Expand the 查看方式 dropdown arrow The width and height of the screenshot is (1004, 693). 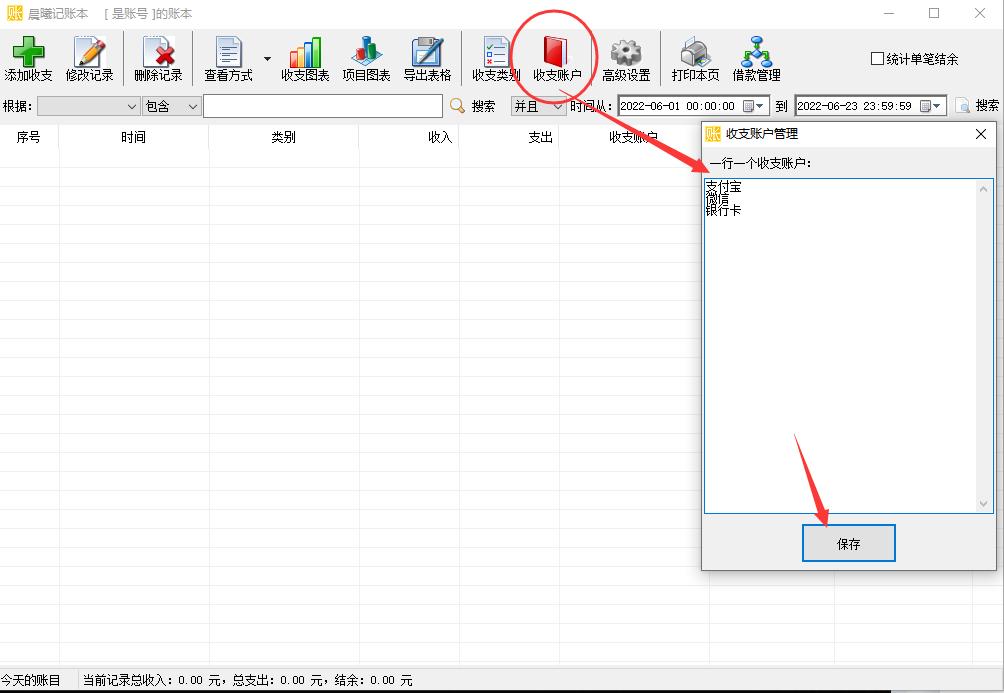click(x=268, y=59)
